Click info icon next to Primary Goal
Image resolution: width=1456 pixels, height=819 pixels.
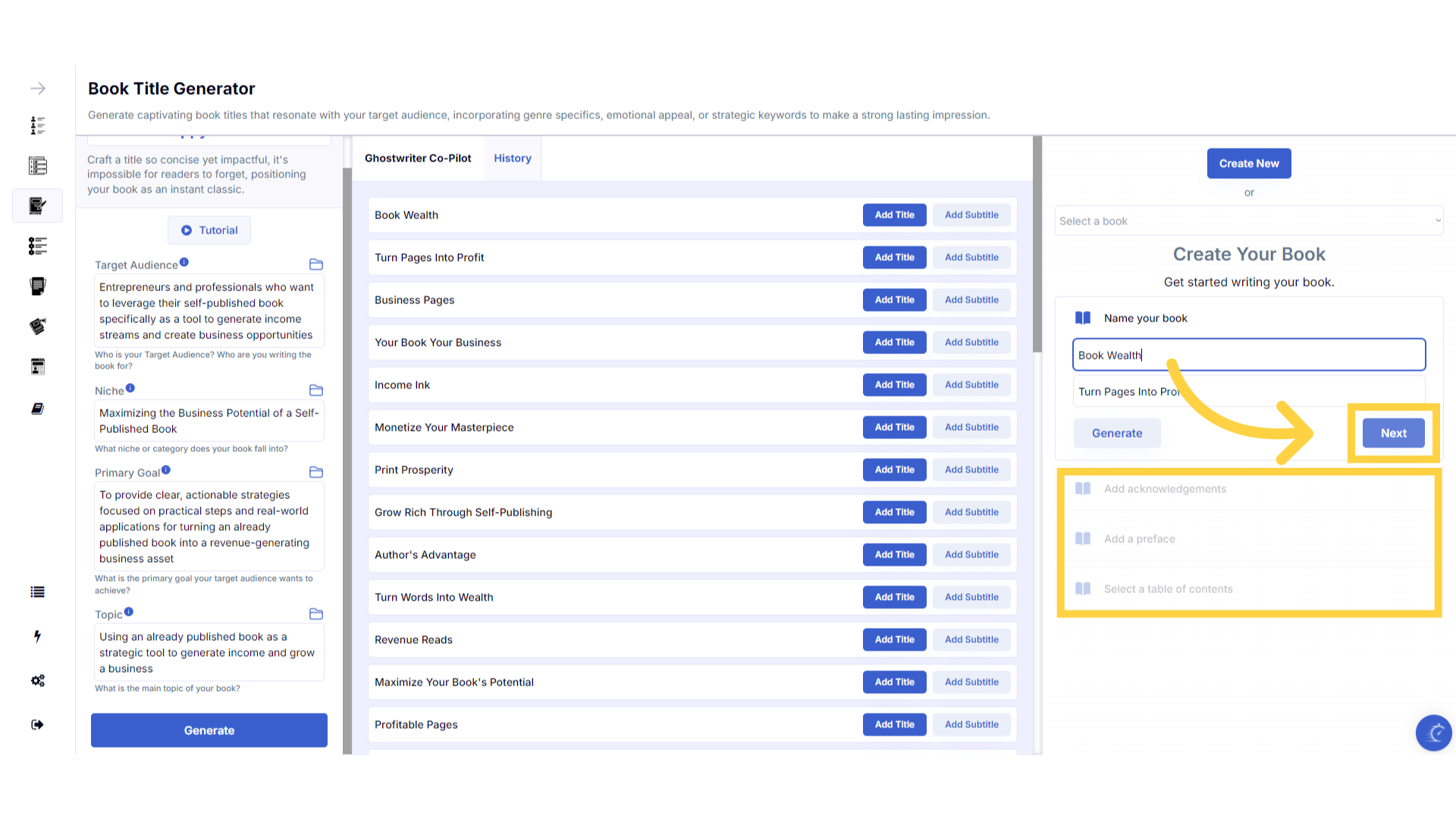(166, 470)
